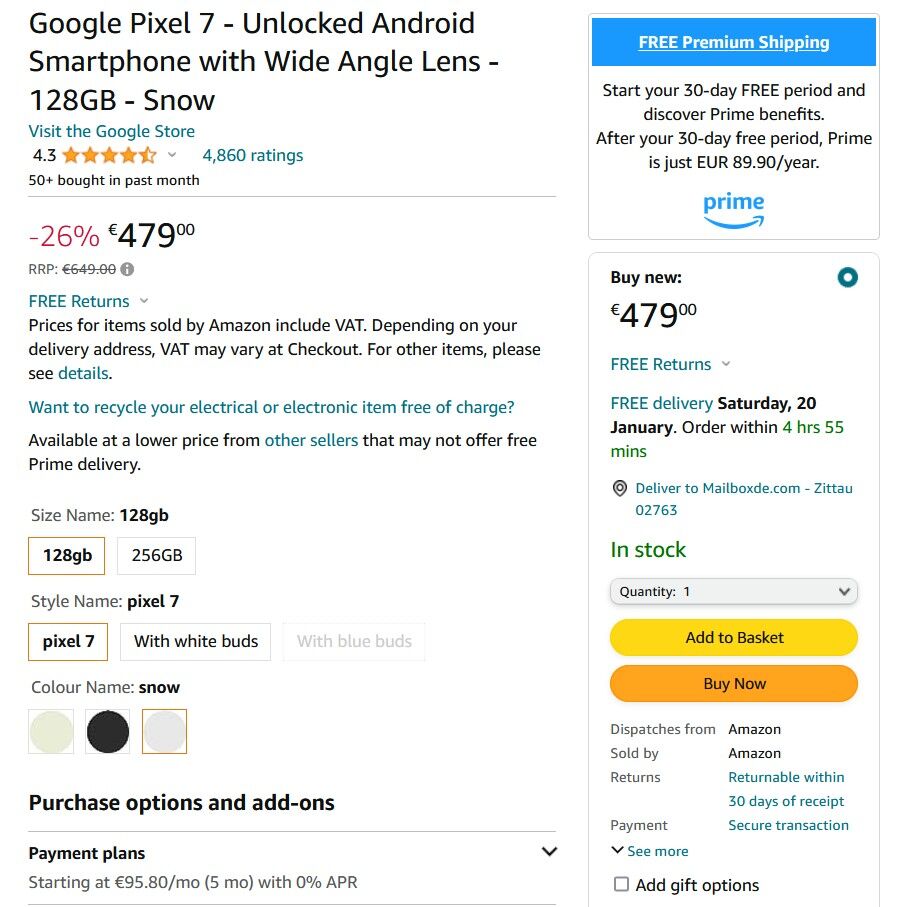Open the rating breakdown chevron
This screenshot has height=907, width=915.
pos(172,155)
